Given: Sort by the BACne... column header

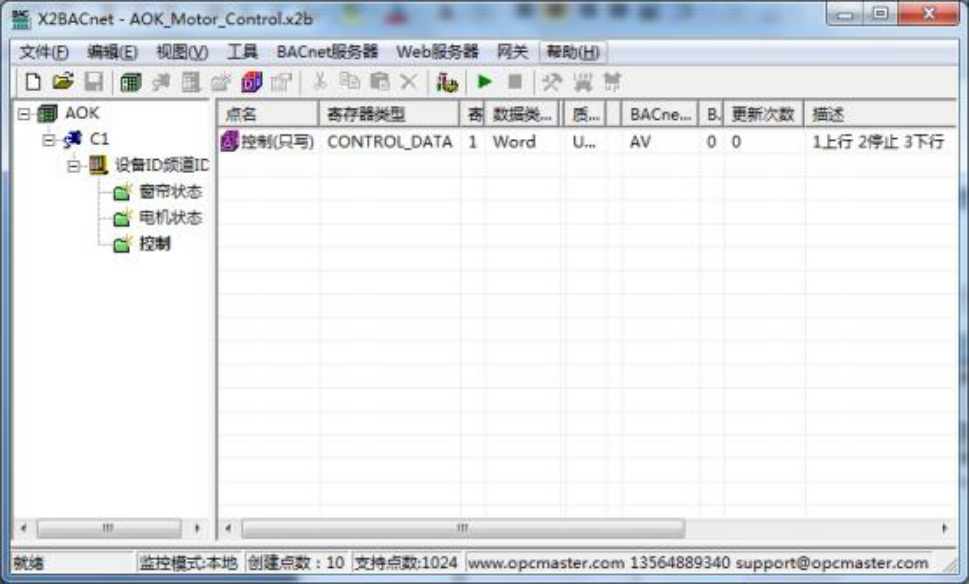Looking at the screenshot, I should 660,114.
